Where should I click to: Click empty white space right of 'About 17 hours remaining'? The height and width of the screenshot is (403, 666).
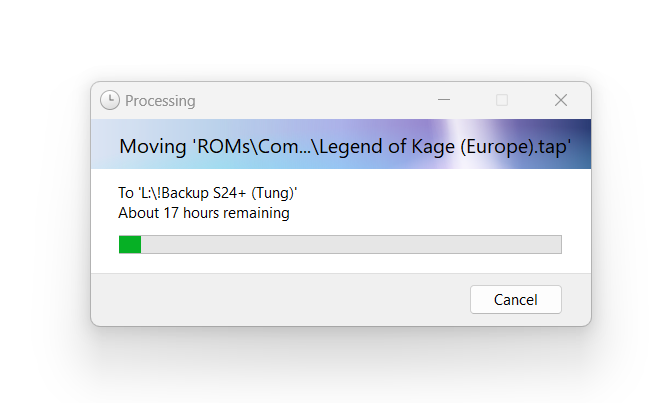point(430,213)
